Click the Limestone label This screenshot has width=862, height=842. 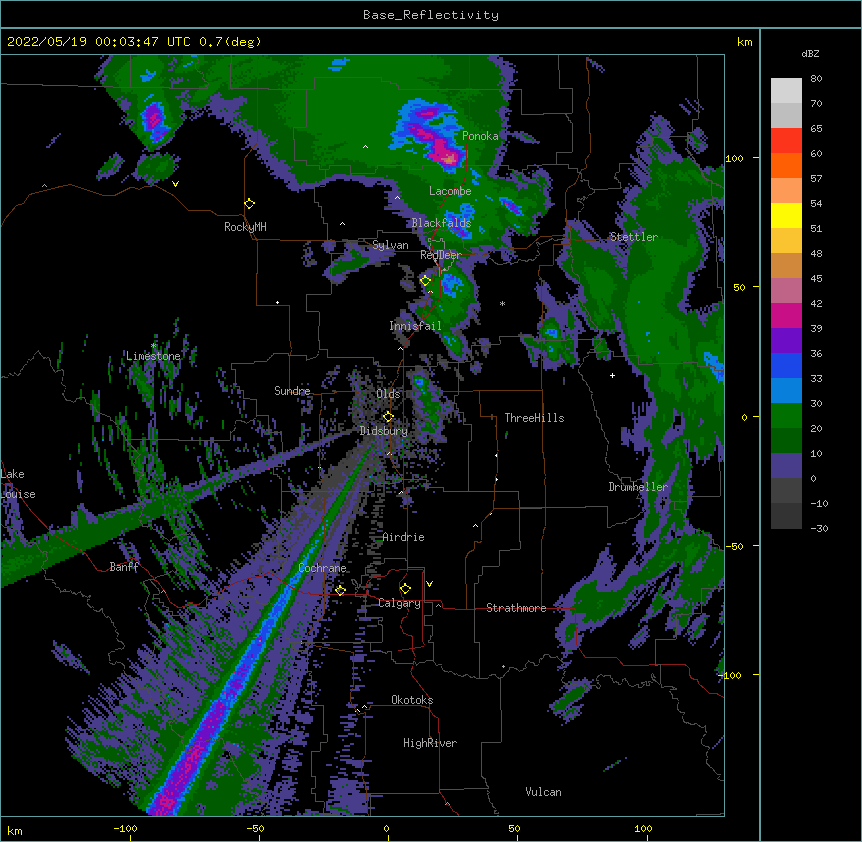153,356
